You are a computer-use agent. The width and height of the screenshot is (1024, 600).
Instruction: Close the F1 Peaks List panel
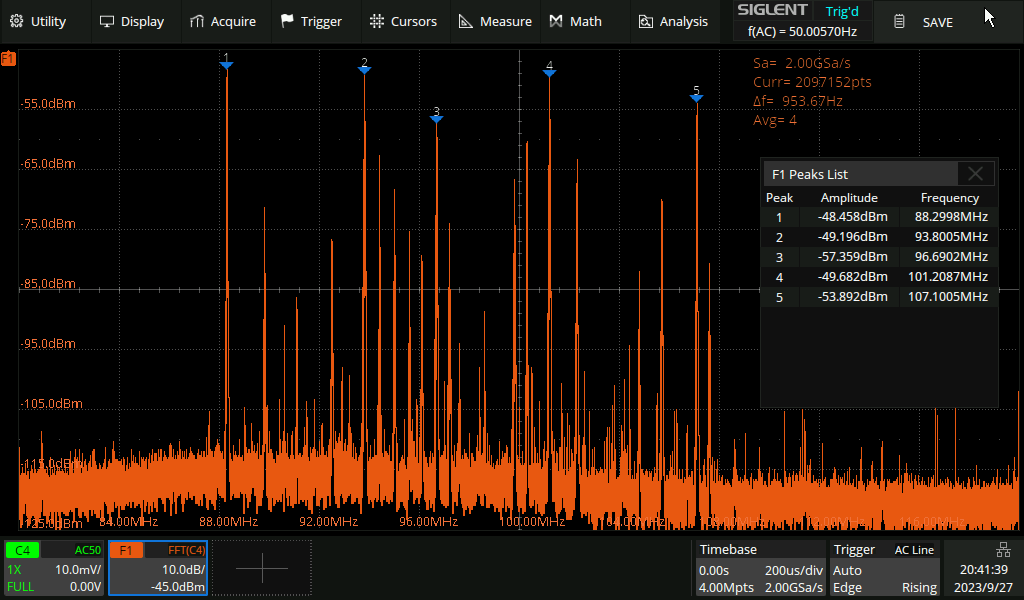tap(975, 174)
